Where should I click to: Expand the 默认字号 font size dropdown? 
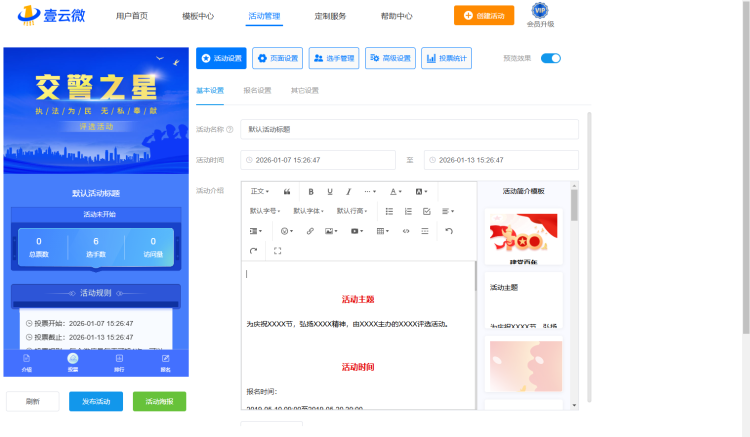point(265,211)
